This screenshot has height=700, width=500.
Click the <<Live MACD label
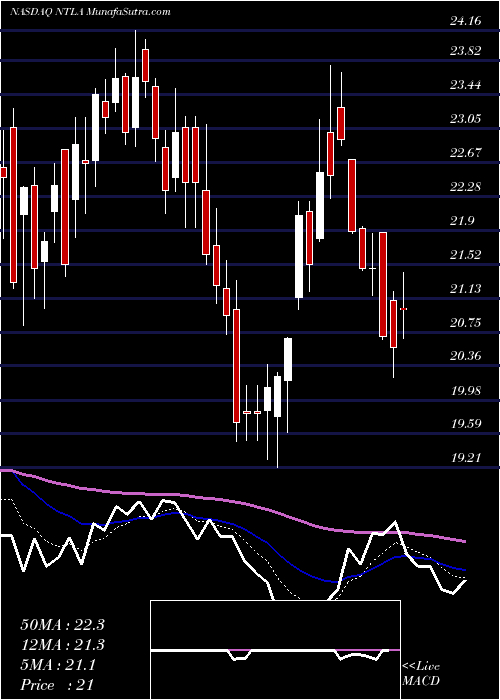click(421, 674)
